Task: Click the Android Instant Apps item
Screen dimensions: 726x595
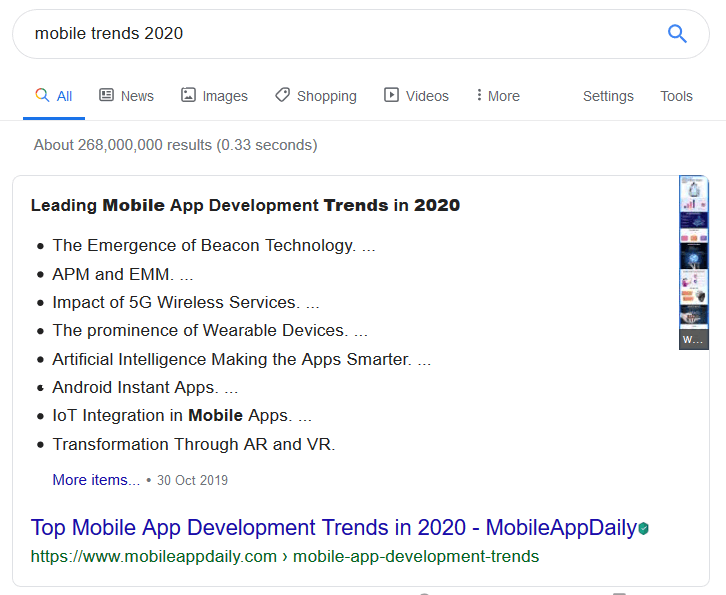Action: click(145, 388)
